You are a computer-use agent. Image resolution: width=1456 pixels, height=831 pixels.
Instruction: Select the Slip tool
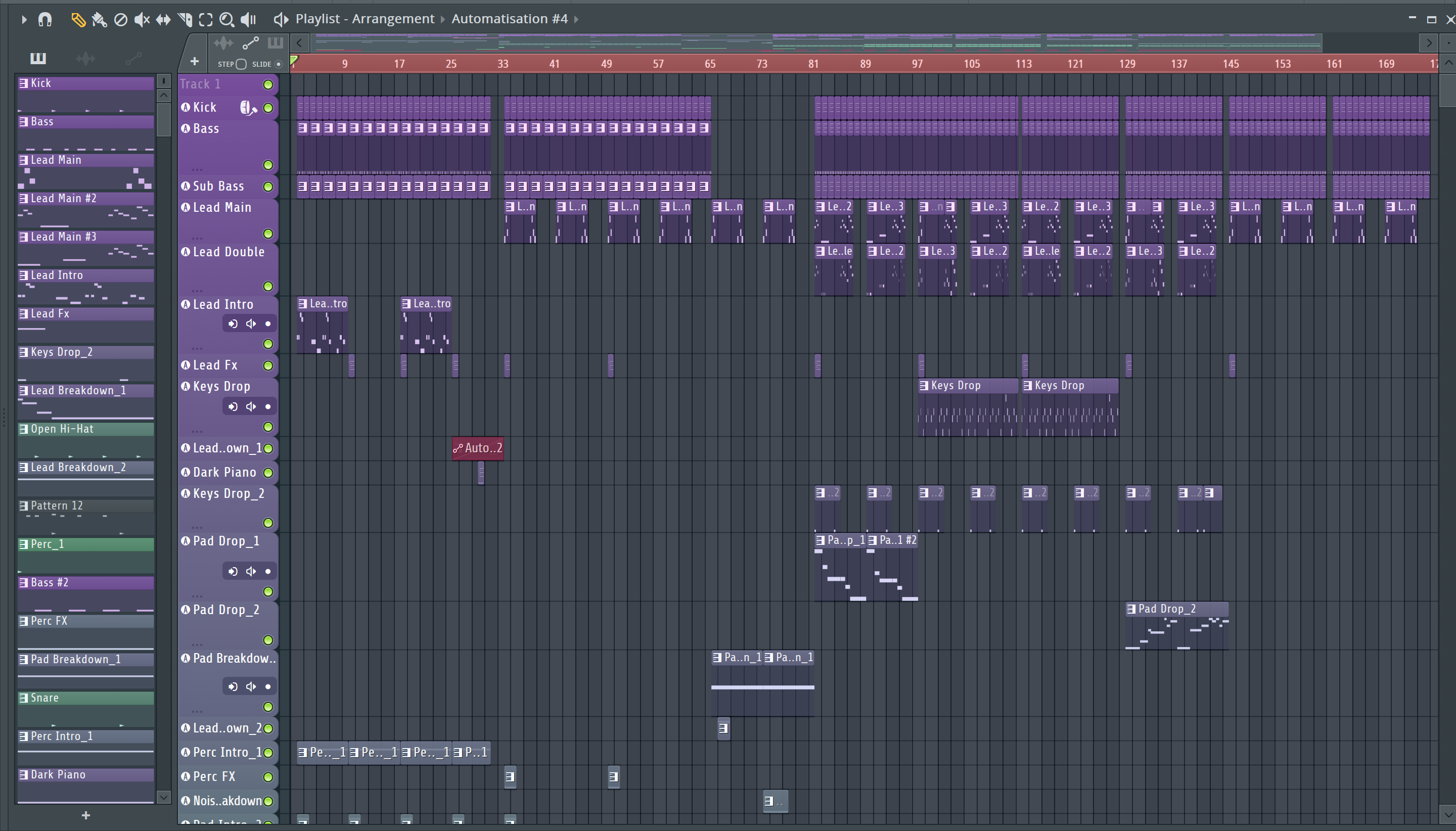click(x=163, y=19)
